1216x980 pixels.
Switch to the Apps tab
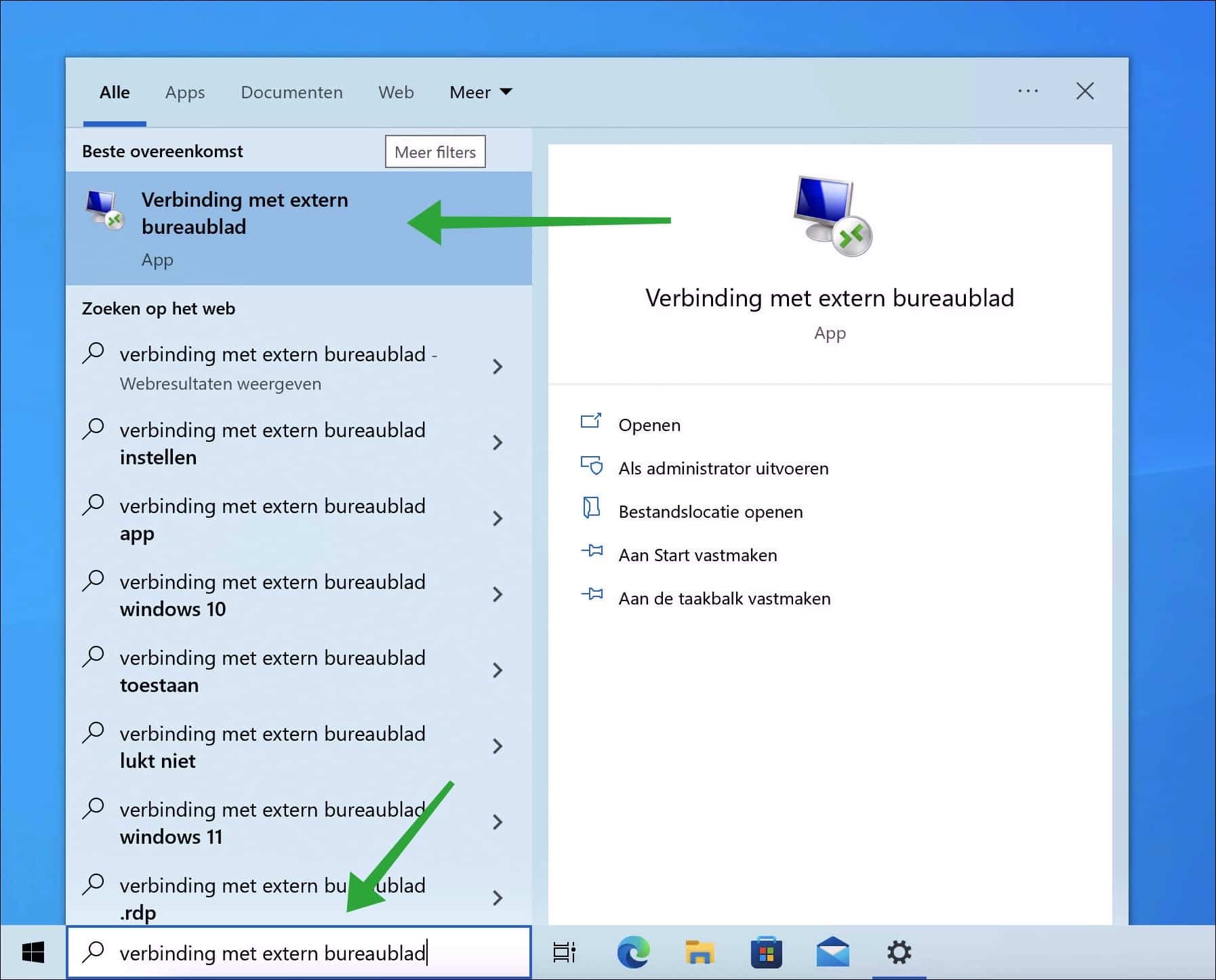coord(184,92)
